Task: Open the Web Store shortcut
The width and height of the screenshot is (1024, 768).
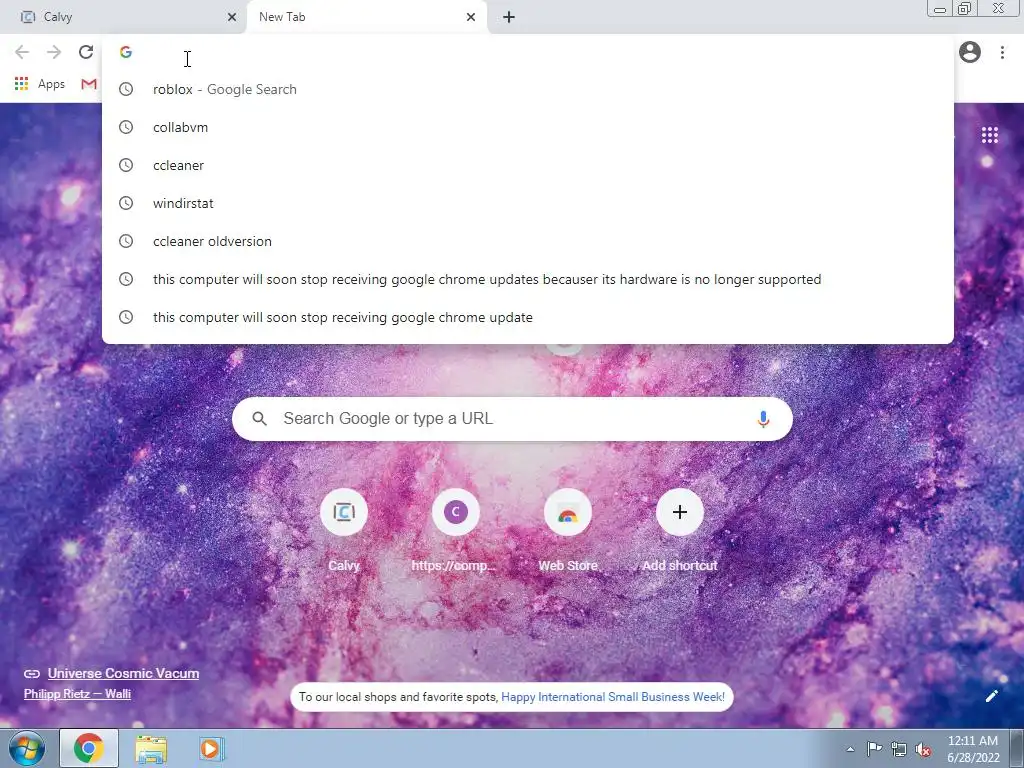Action: click(x=568, y=532)
